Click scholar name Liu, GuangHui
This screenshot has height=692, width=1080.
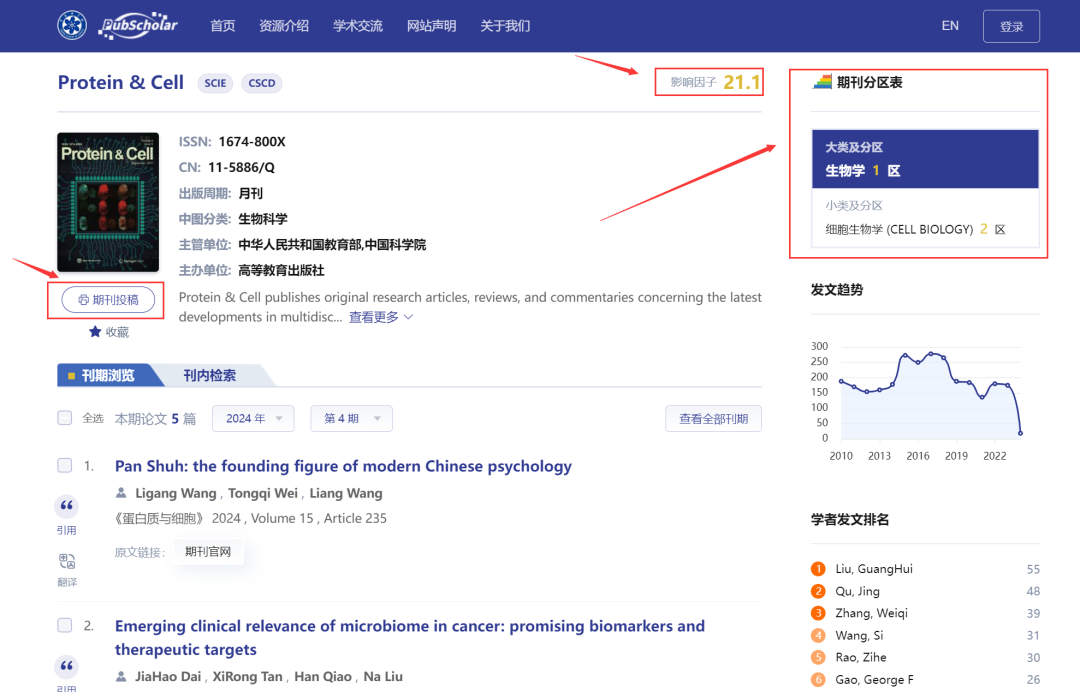874,569
